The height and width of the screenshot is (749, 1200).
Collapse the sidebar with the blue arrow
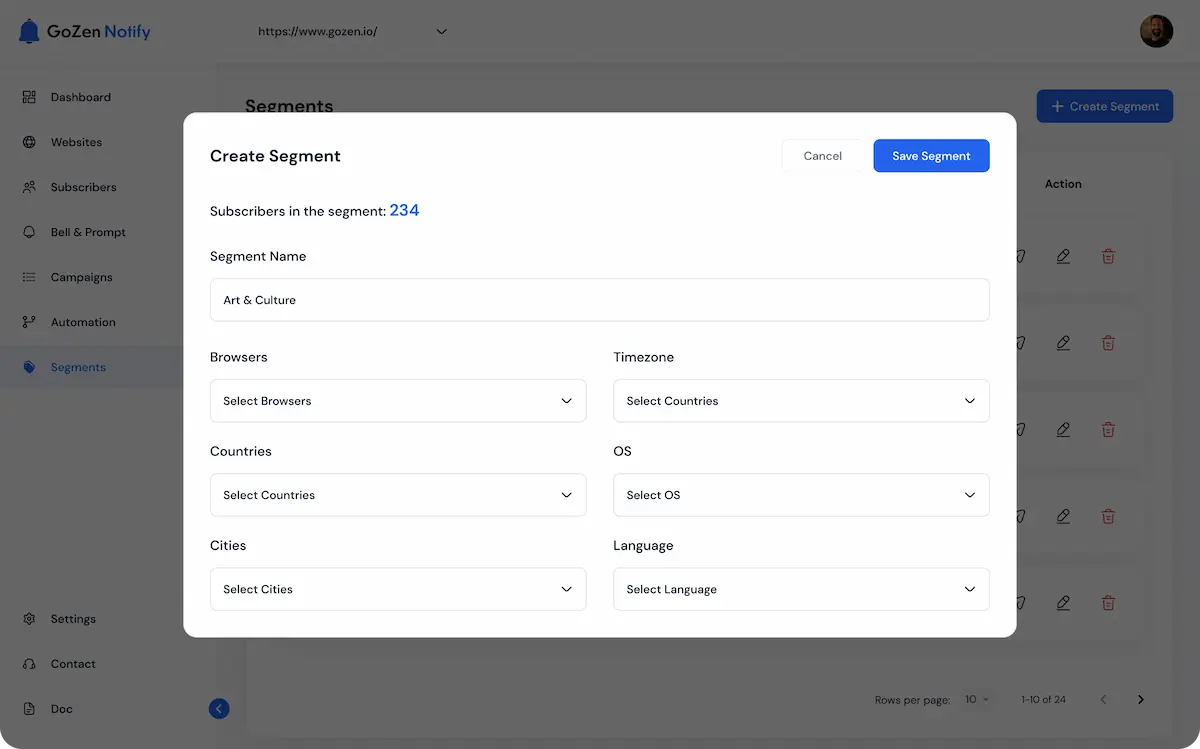pos(219,708)
